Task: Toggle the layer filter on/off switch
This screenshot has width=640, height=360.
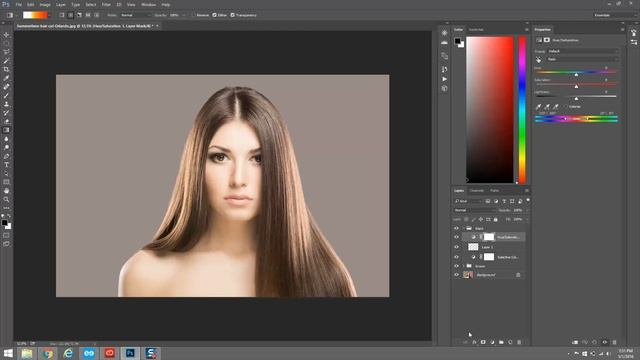Action: click(x=528, y=200)
